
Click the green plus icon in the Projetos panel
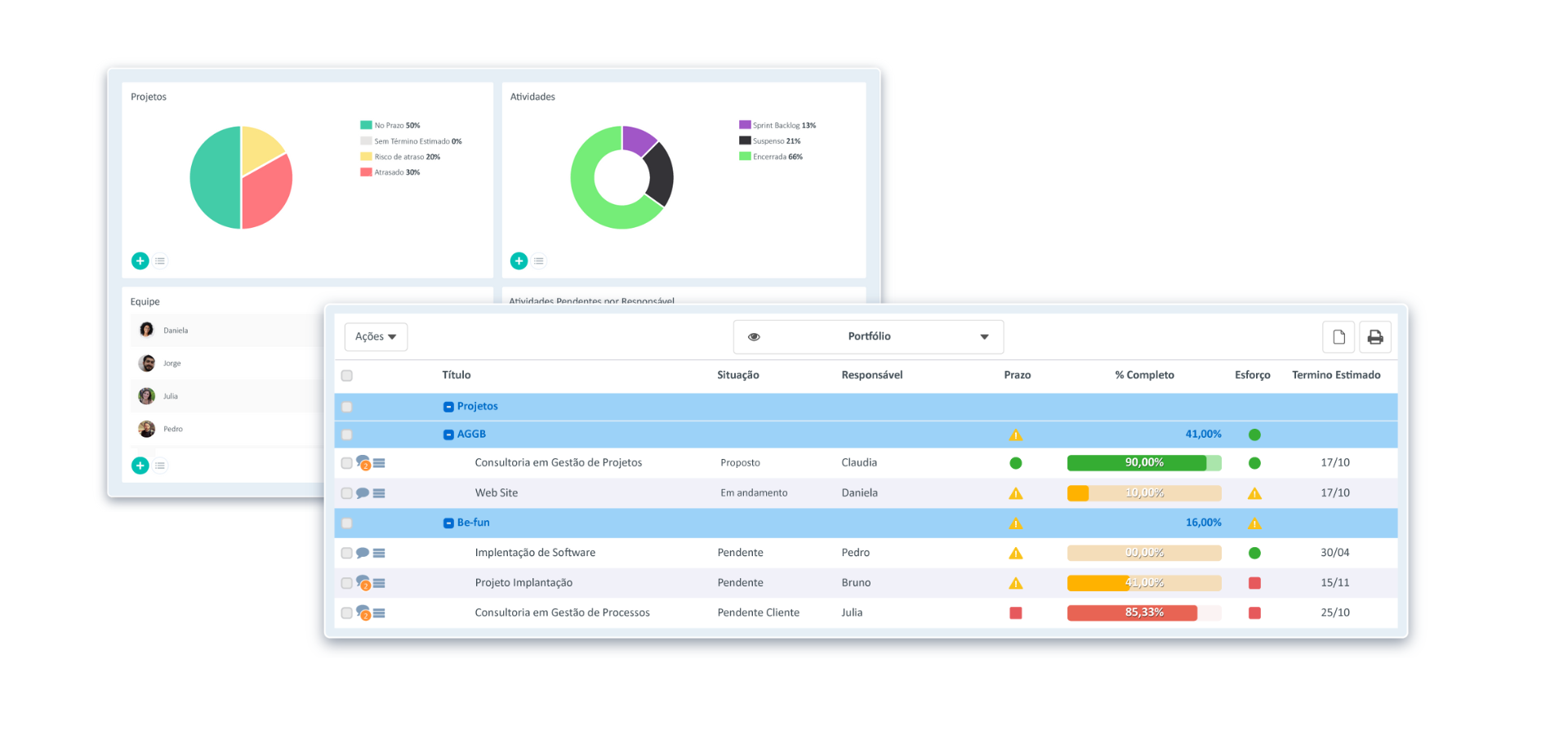pyautogui.click(x=140, y=261)
